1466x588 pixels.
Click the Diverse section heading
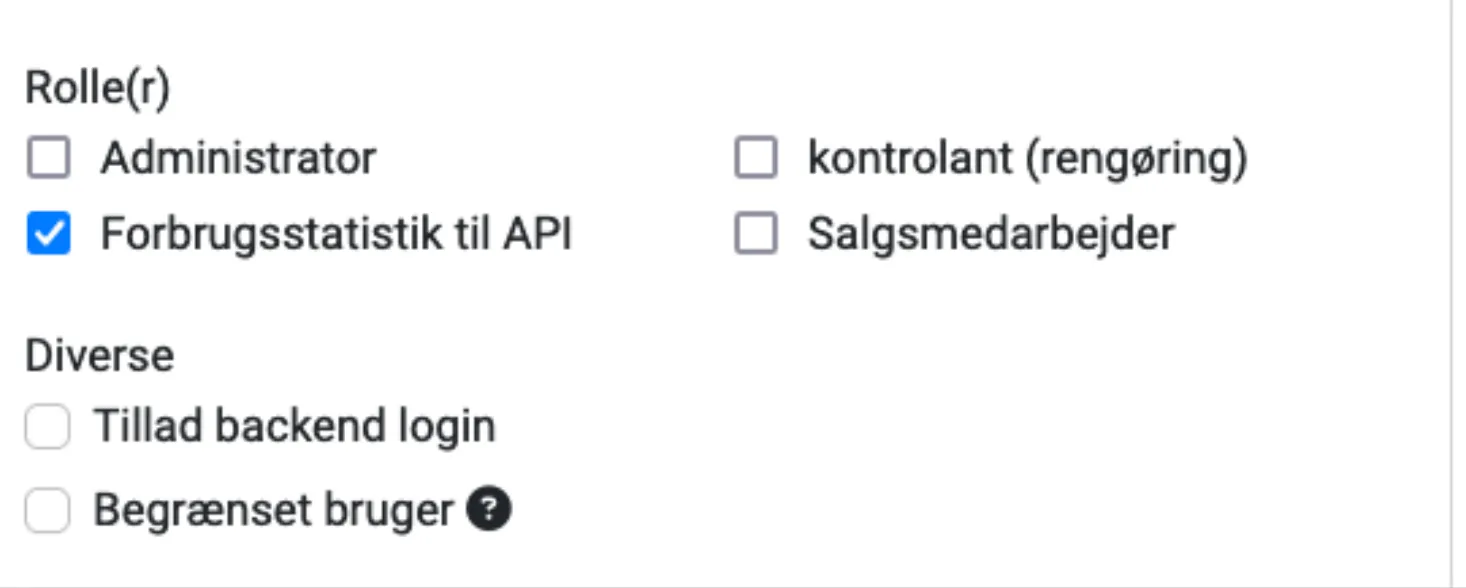tap(99, 356)
